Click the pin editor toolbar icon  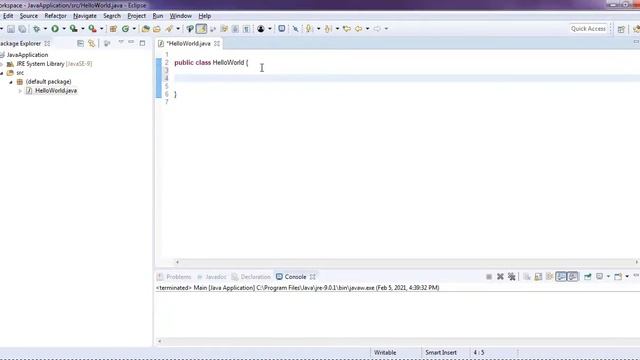[295, 29]
